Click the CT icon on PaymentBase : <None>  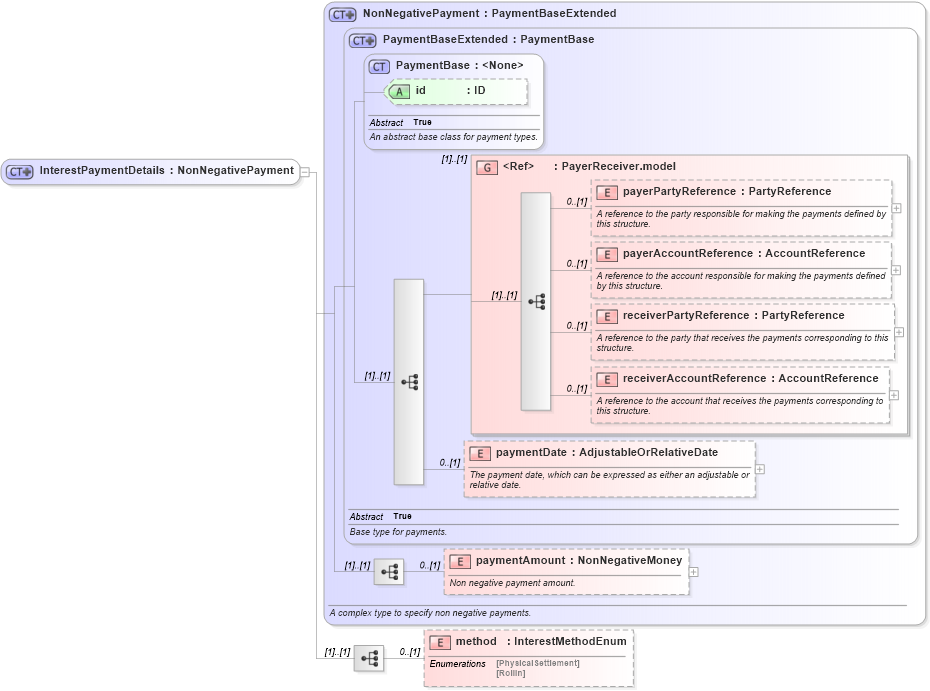click(378, 65)
